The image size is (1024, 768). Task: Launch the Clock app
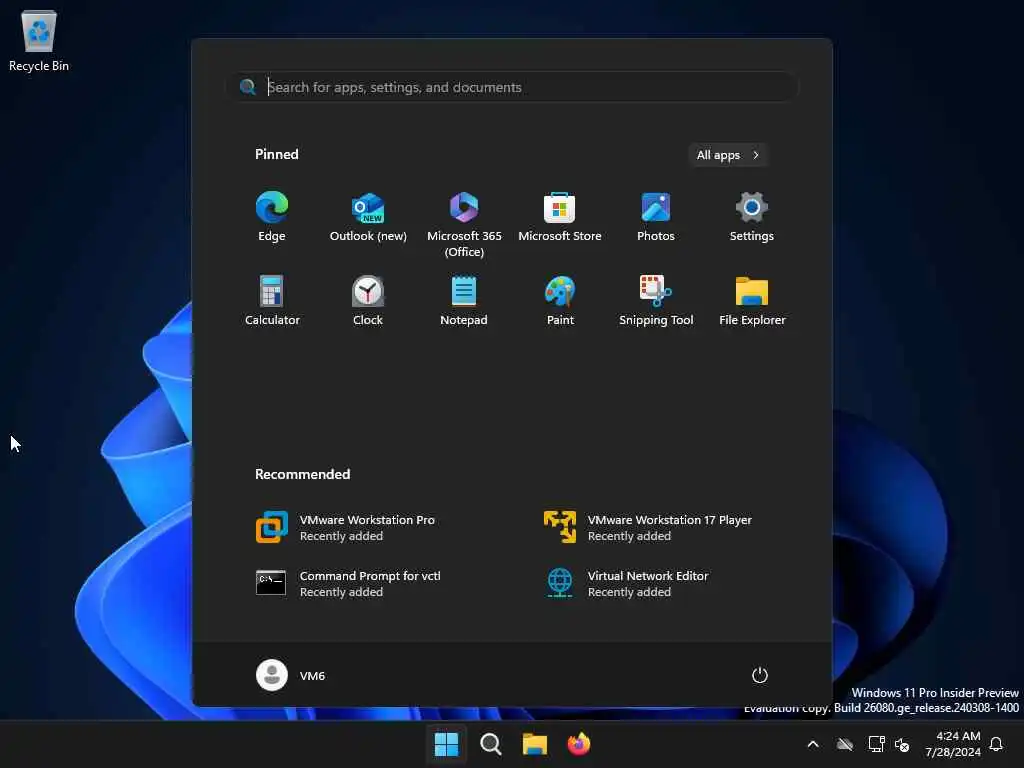coord(368,300)
